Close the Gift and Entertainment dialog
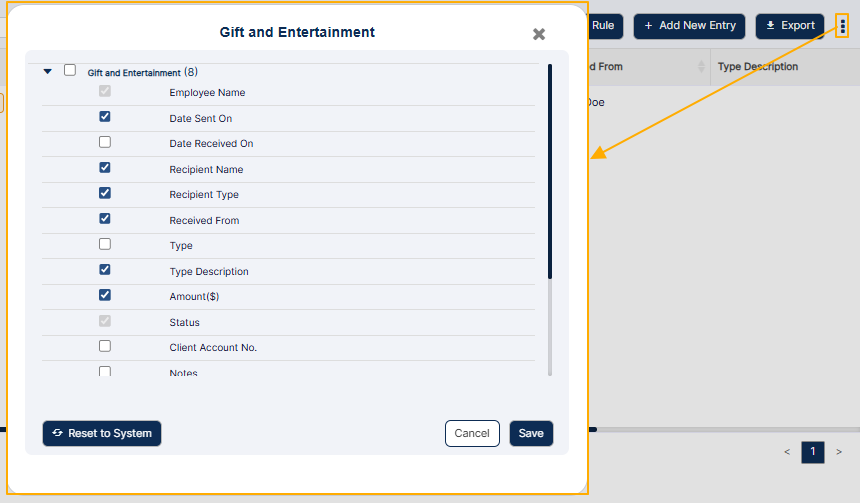This screenshot has height=503, width=860. click(x=539, y=35)
